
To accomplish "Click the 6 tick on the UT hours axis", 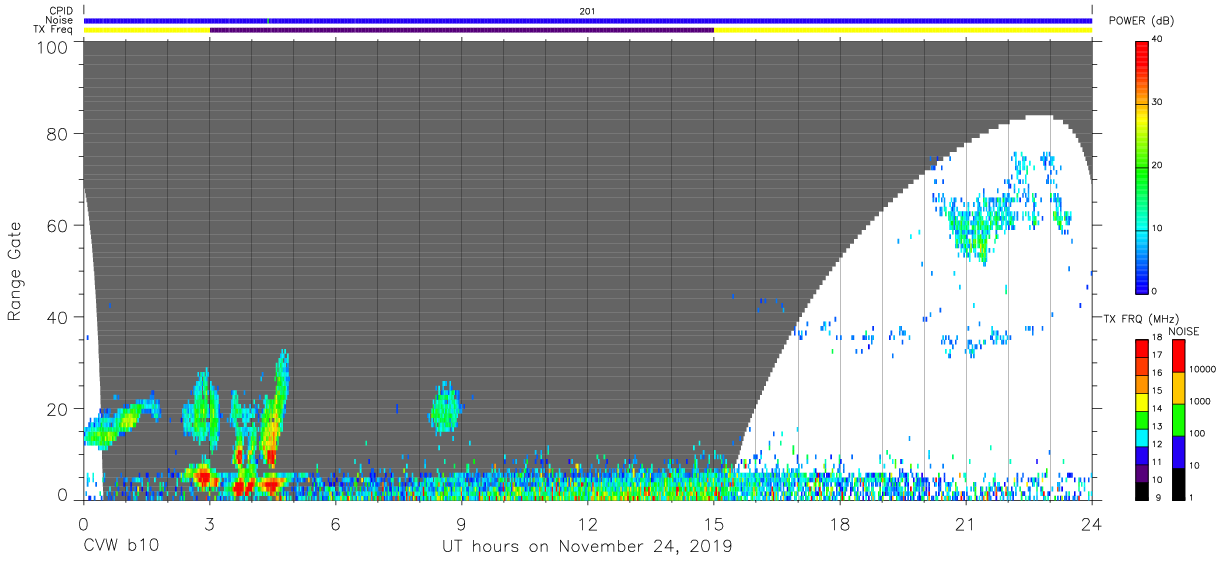I will pyautogui.click(x=336, y=524).
